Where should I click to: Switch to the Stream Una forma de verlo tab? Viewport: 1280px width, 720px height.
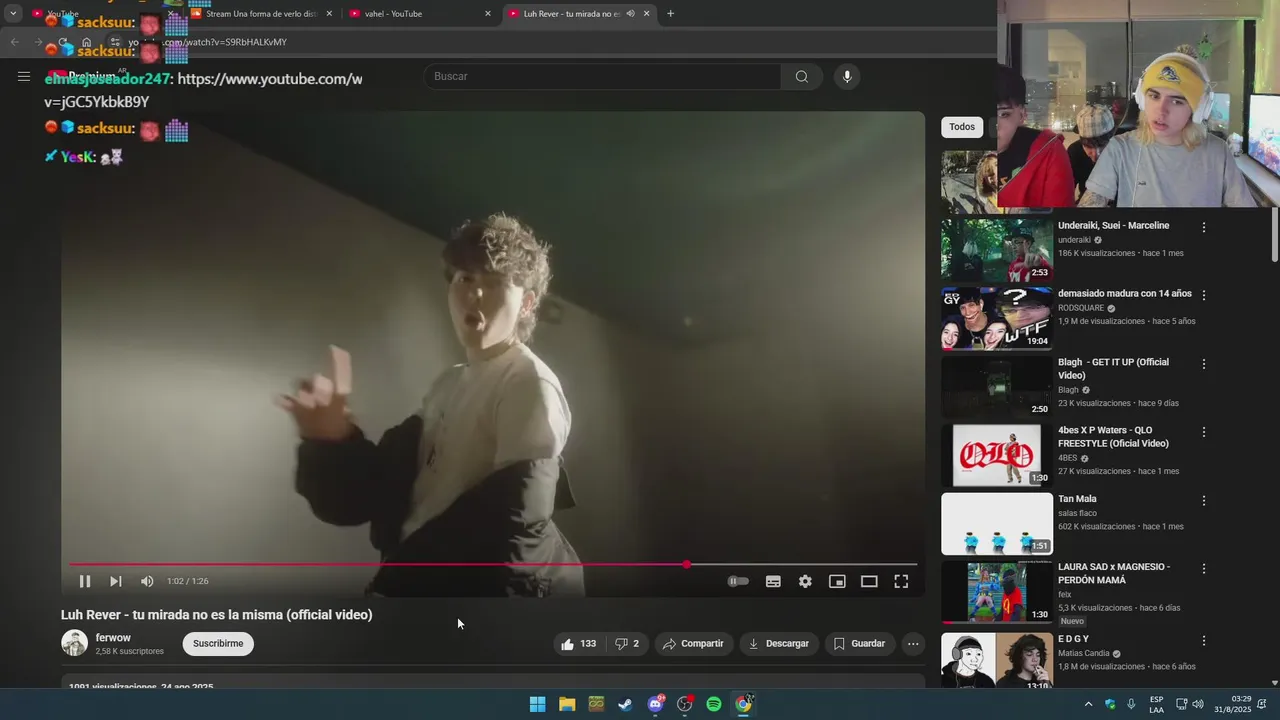[x=261, y=14]
